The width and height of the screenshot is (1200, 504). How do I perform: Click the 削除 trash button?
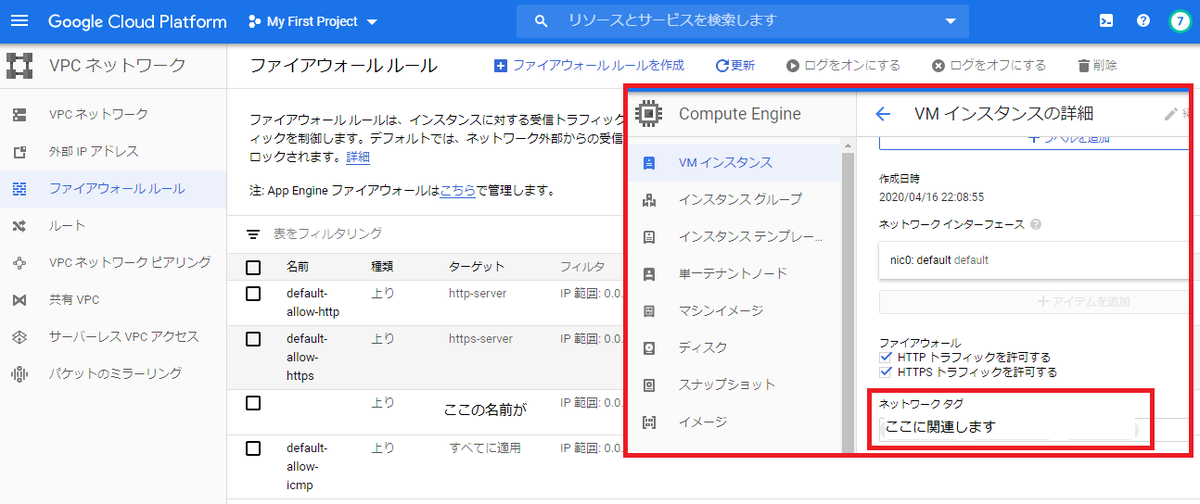[1097, 65]
